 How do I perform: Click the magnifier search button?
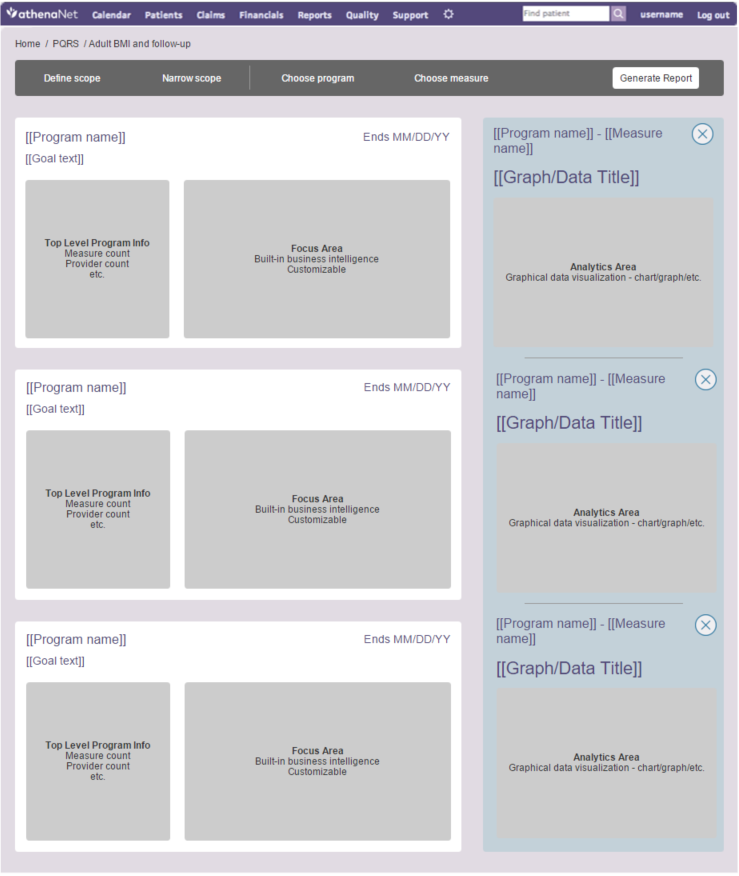[619, 14]
